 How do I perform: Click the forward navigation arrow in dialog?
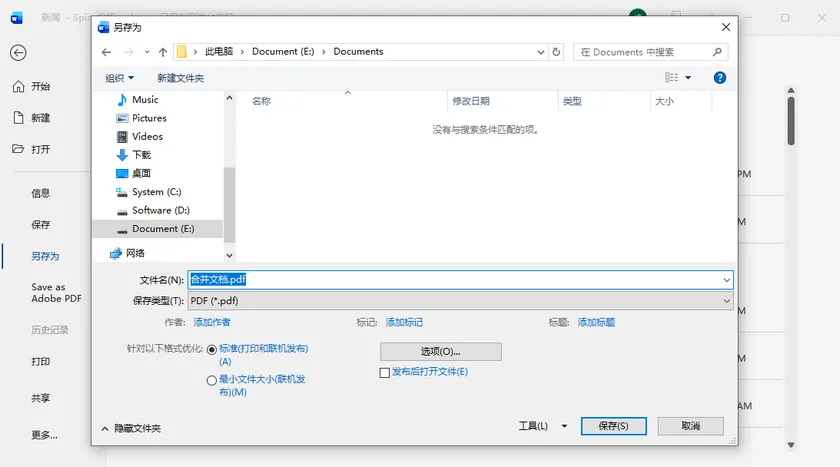(129, 52)
